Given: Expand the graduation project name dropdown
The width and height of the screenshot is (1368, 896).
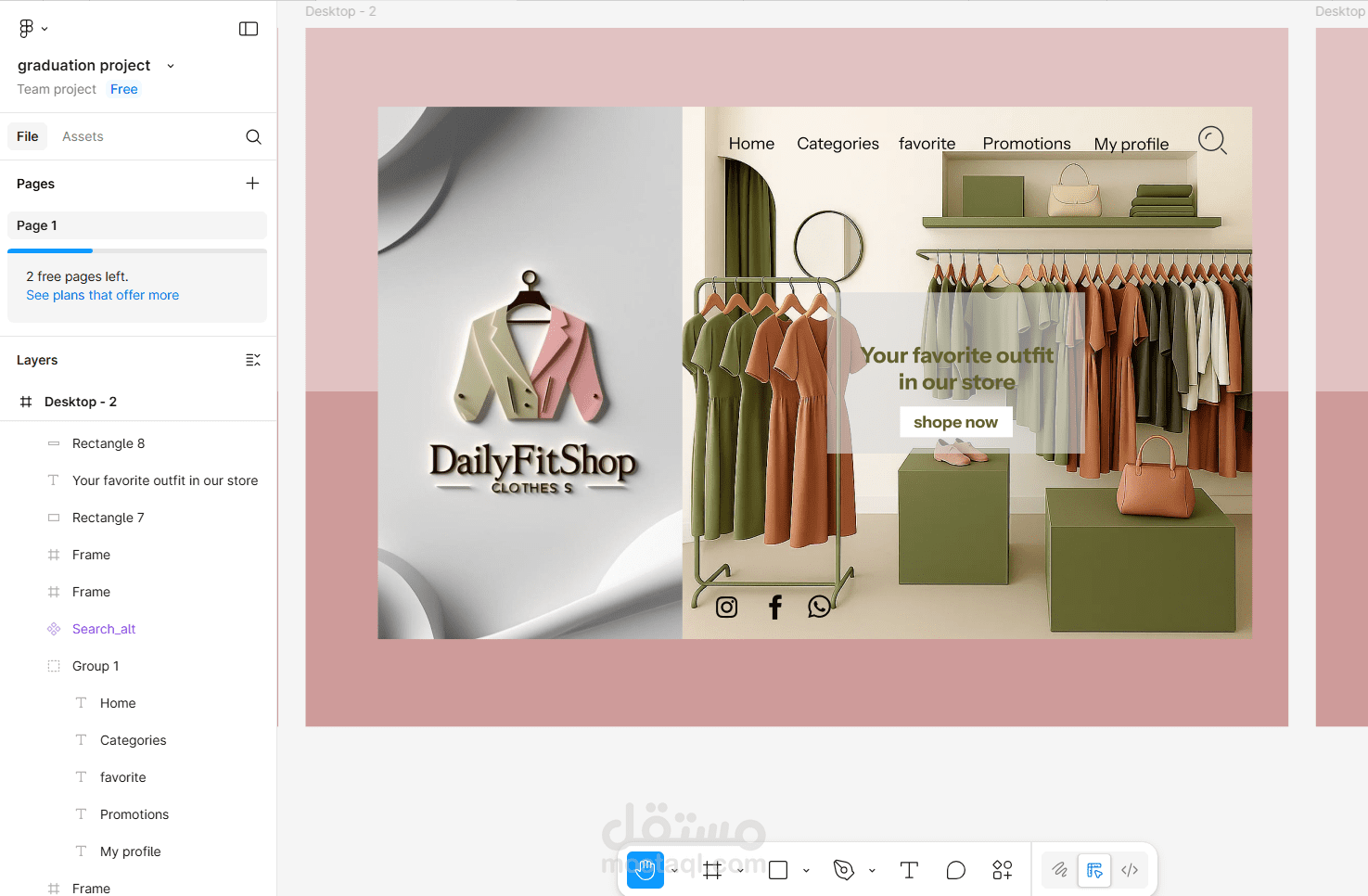Looking at the screenshot, I should 171,66.
